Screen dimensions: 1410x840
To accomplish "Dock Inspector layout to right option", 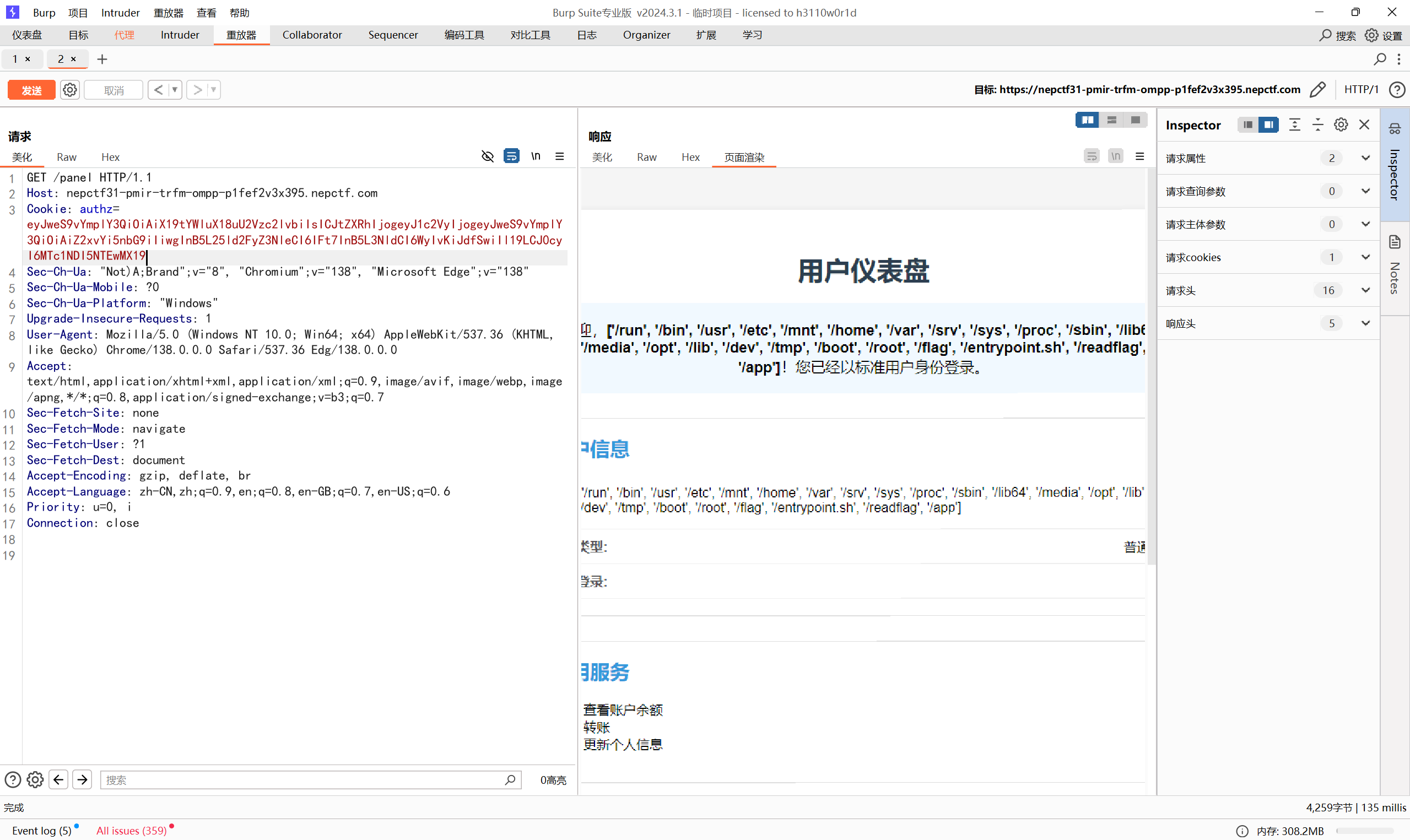I will coord(1268,124).
